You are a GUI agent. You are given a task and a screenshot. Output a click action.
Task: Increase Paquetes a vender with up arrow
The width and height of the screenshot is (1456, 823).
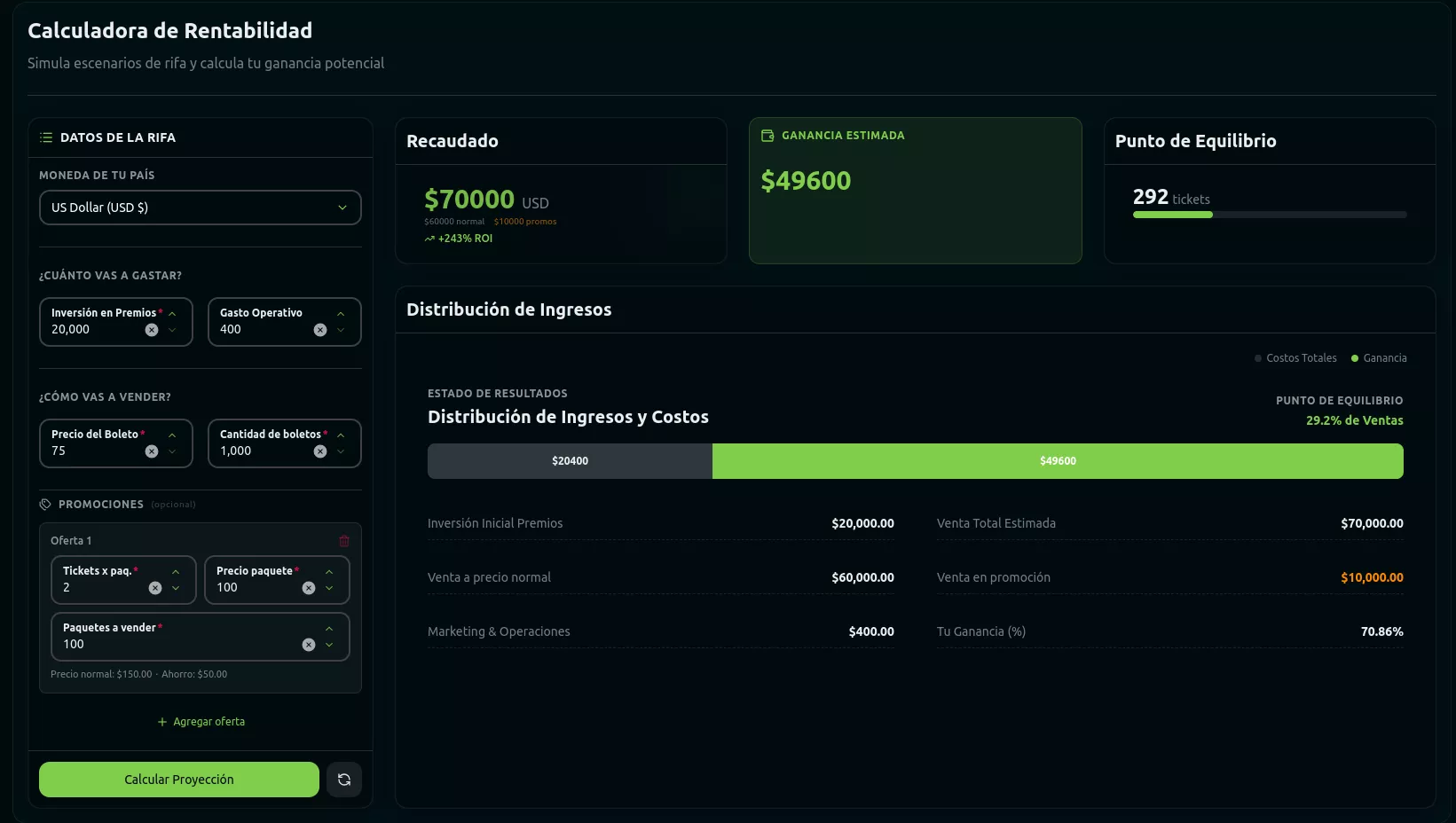click(329, 629)
